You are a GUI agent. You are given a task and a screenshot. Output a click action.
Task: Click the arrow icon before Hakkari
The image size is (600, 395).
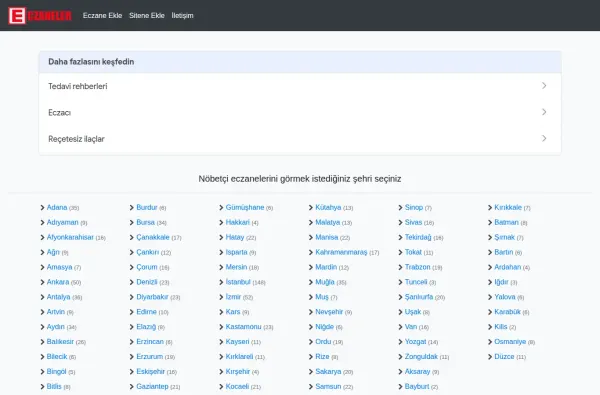click(x=222, y=223)
